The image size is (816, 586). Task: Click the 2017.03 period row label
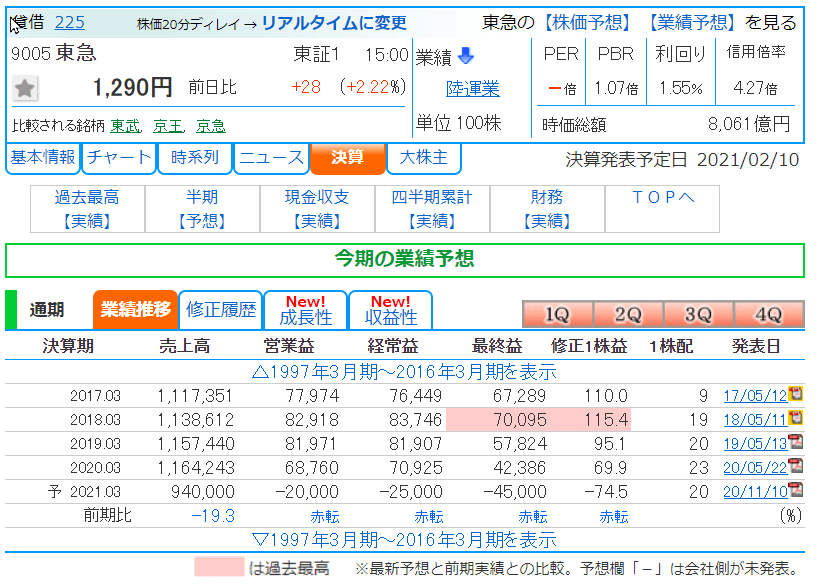(95, 396)
